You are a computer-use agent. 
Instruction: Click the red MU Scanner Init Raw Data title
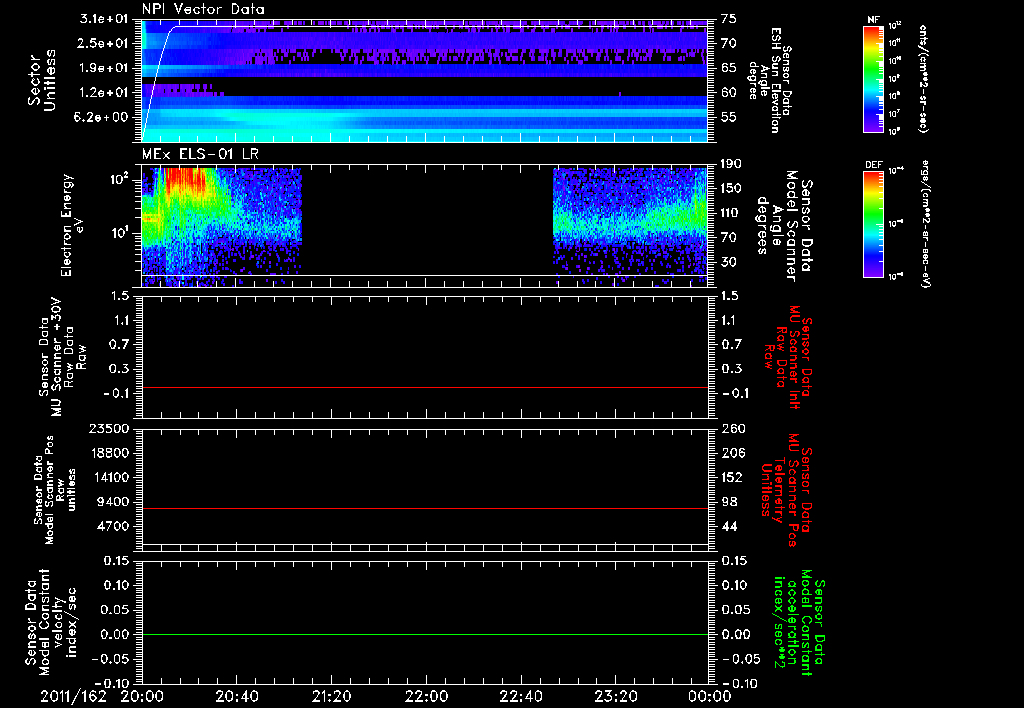coord(789,357)
